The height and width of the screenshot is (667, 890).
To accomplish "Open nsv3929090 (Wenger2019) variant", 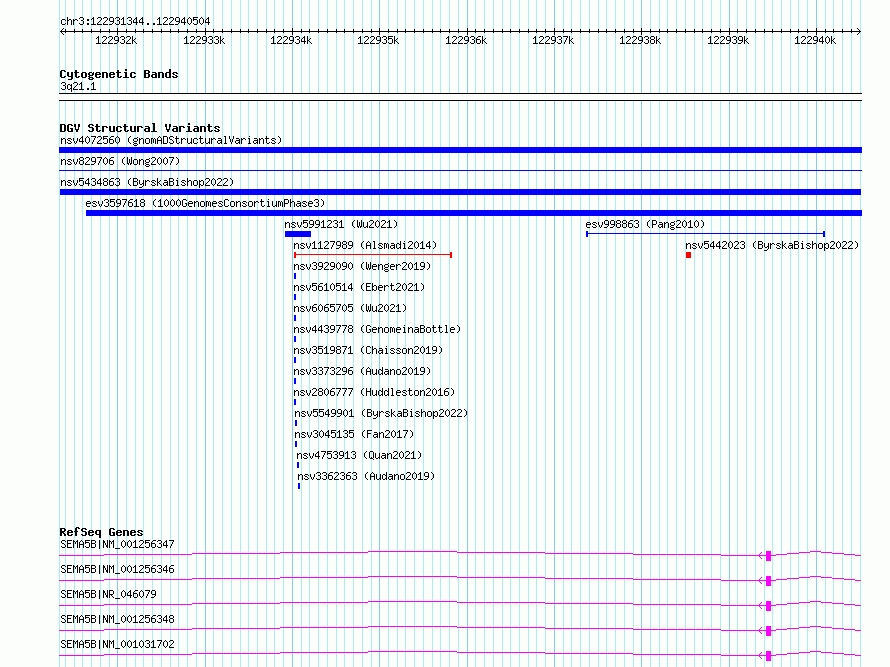I will click(362, 266).
